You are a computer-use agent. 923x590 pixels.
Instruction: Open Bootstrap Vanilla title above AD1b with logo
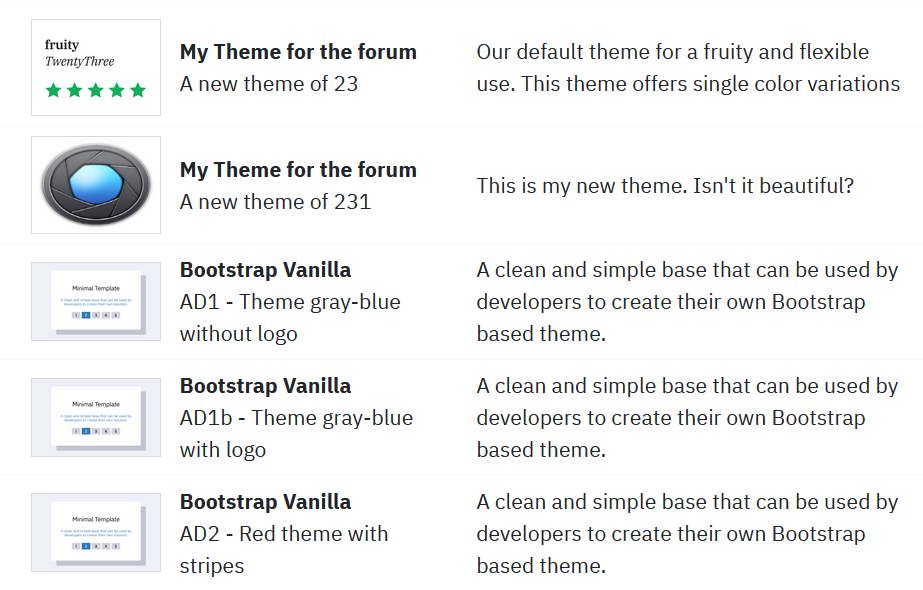265,386
